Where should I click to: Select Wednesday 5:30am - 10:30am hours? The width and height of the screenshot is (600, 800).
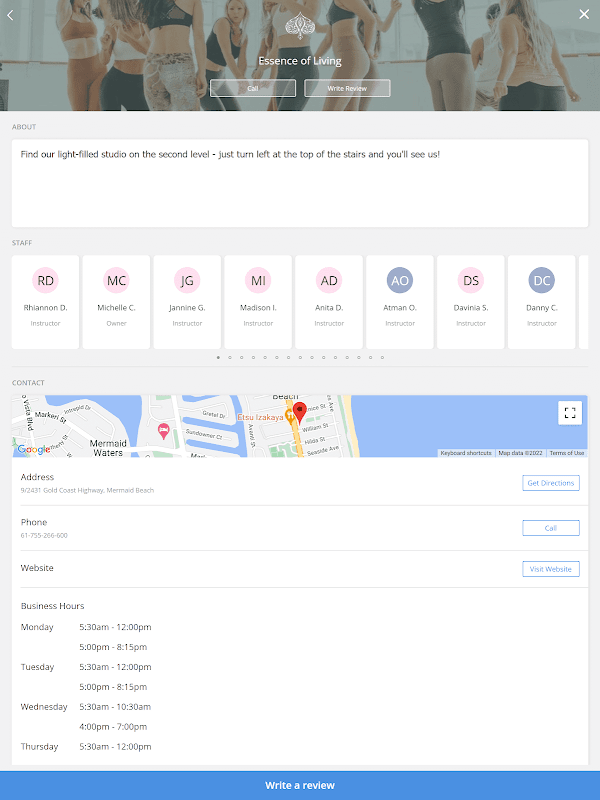tap(115, 707)
